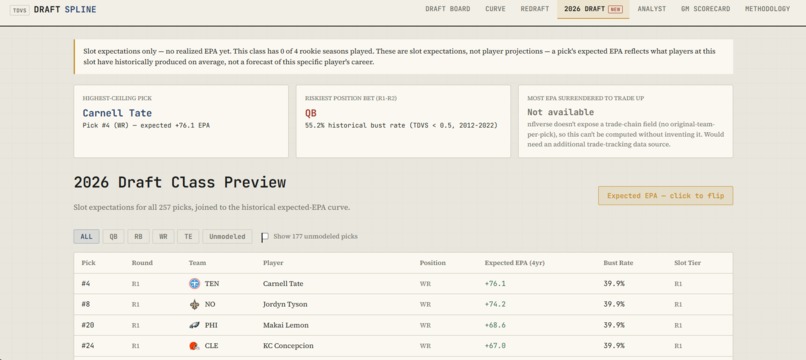Screen dimensions: 806x360
Task: Click the +74.2 expected EPA value
Action: (x=495, y=304)
